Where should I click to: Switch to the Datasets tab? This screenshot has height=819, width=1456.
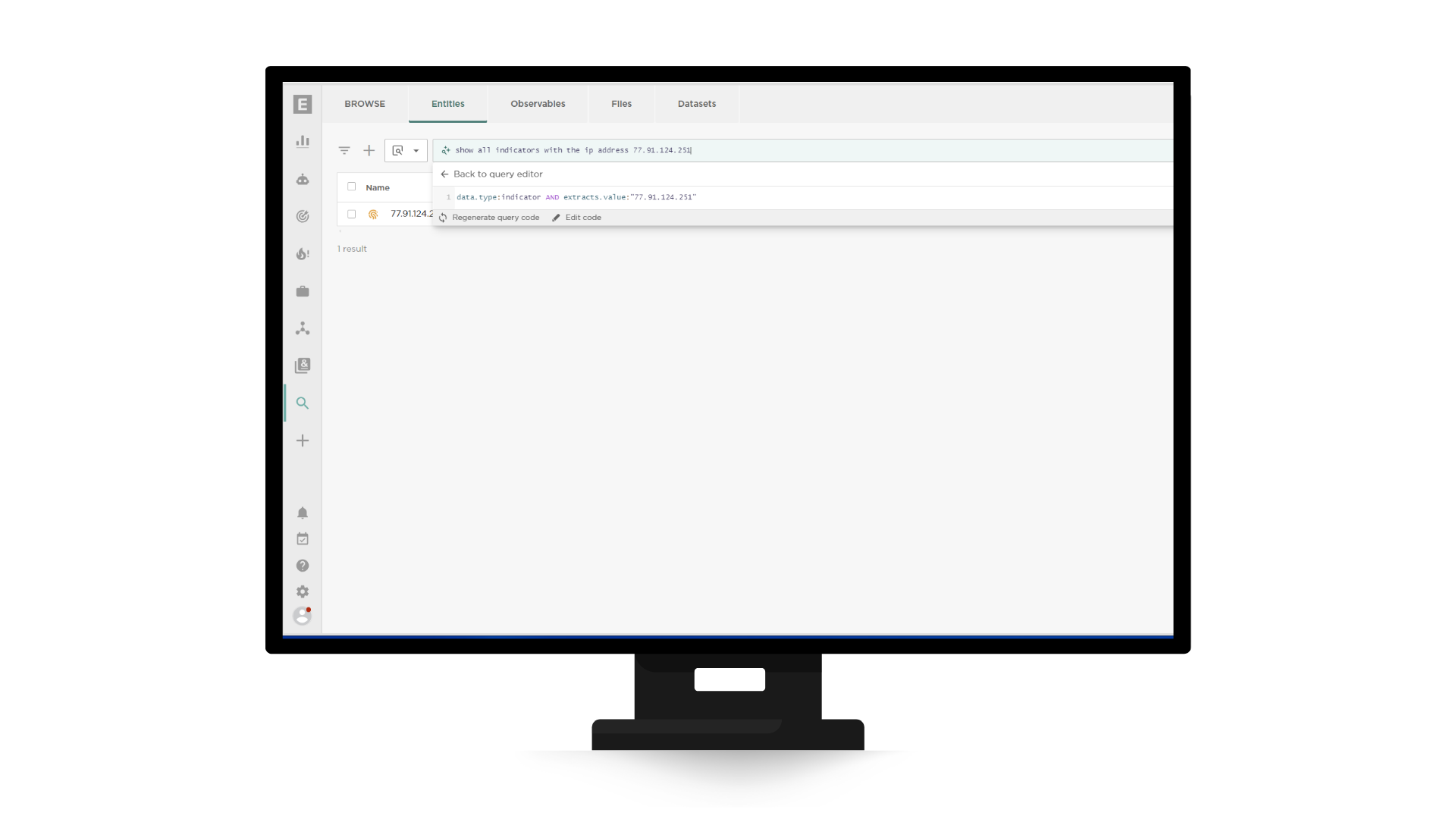(x=696, y=103)
